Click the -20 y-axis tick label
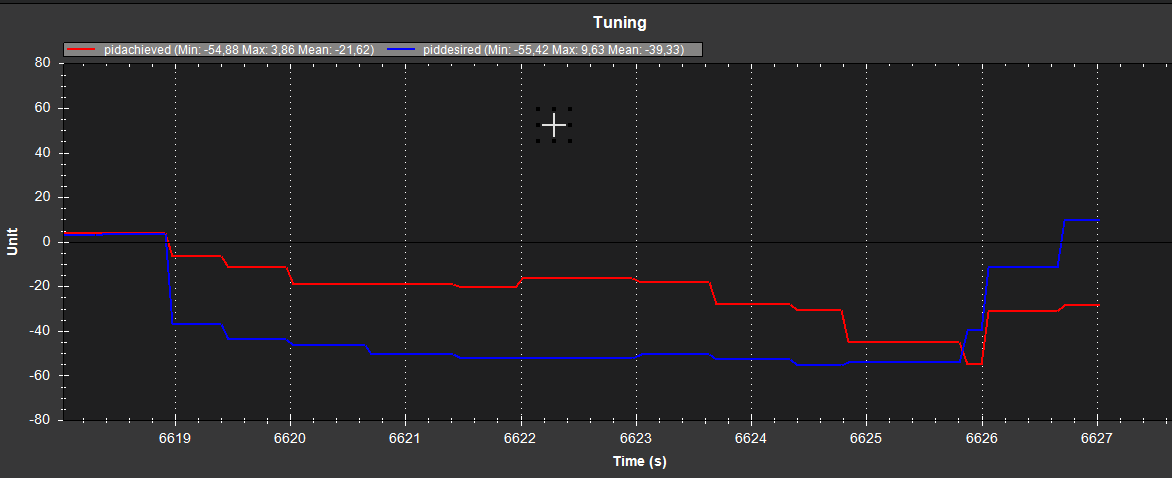Screen dimensions: 1172x478 pos(39,287)
